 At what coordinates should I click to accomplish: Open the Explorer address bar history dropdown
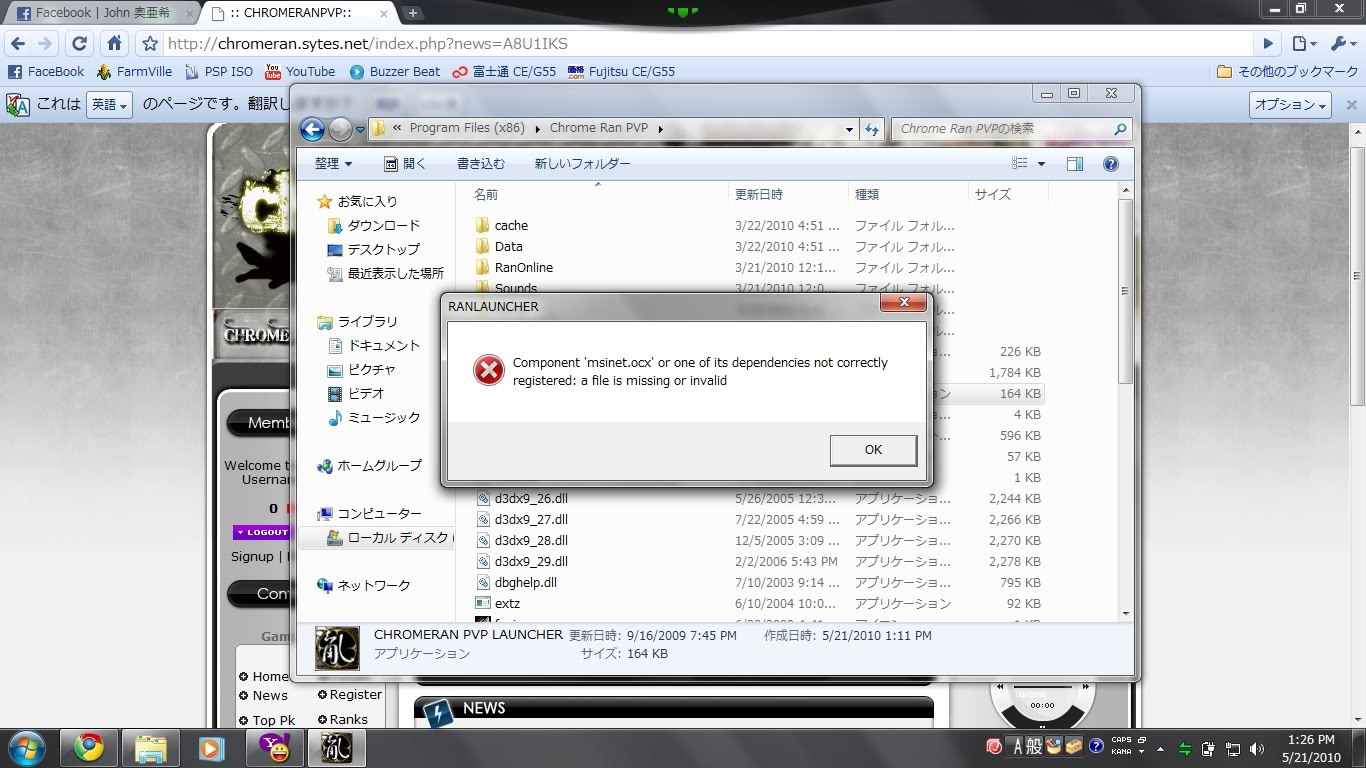point(849,129)
